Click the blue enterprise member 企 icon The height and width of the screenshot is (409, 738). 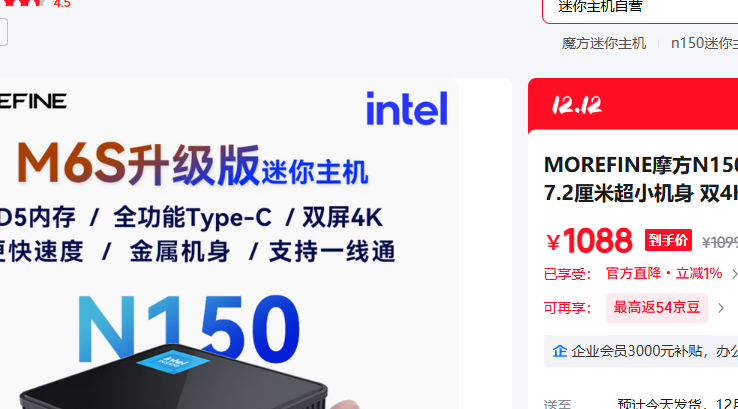560,351
